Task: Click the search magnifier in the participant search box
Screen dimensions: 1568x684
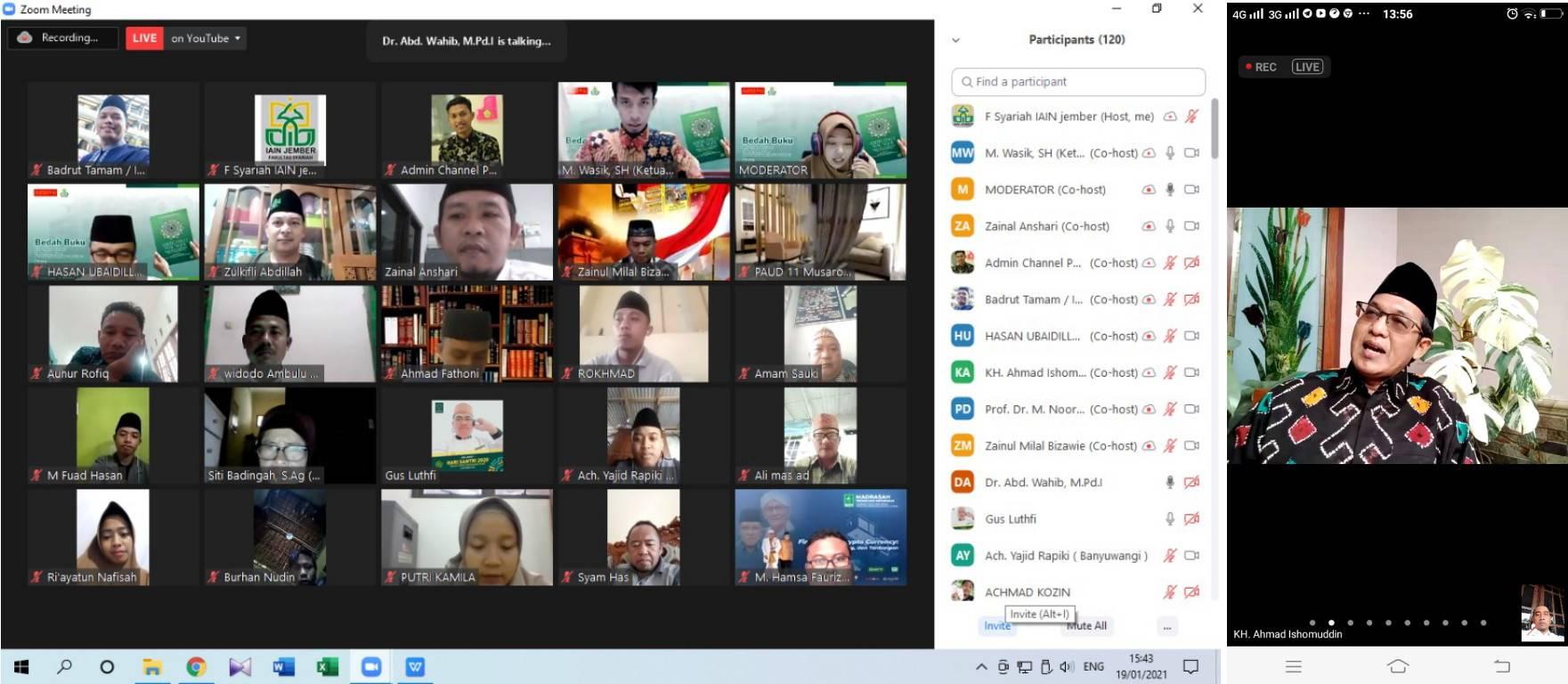Action: point(966,82)
